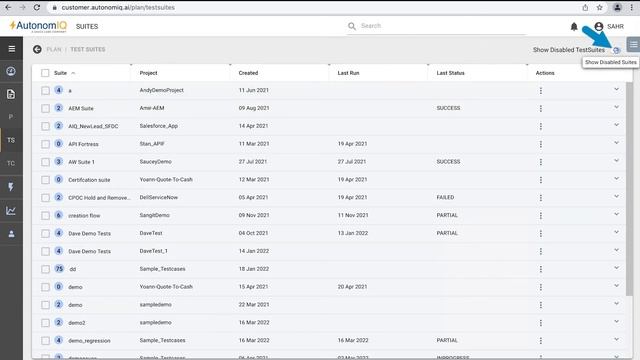Open the document icon in sidebar
The image size is (640, 360).
pyautogui.click(x=11, y=94)
